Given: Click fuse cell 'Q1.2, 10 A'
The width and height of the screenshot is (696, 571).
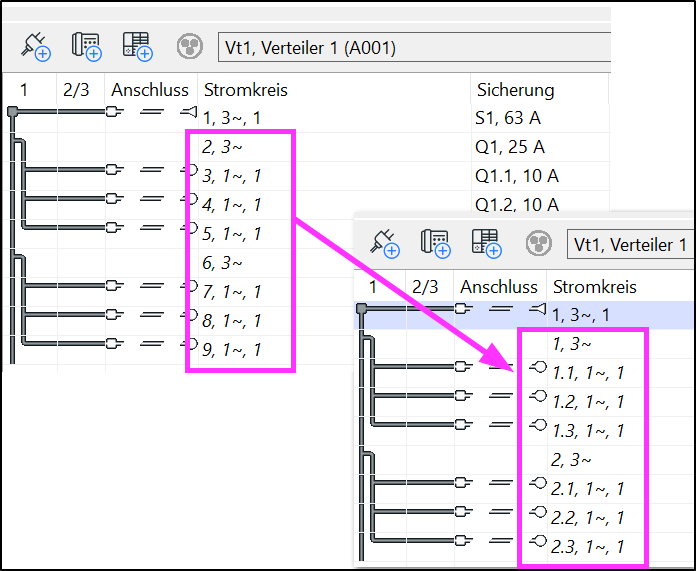Looking at the screenshot, I should tap(517, 205).
